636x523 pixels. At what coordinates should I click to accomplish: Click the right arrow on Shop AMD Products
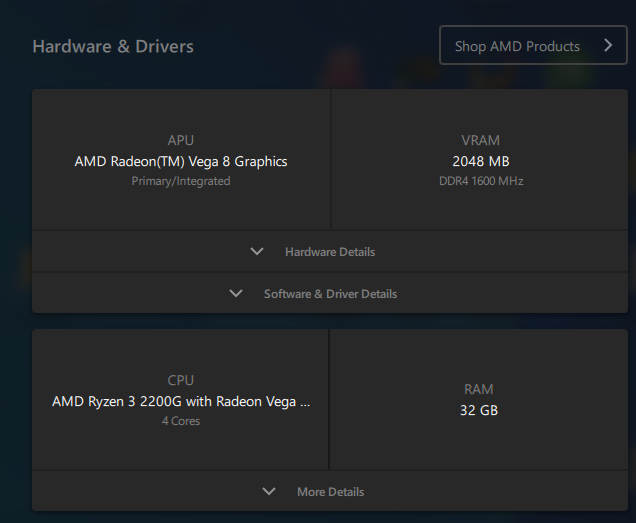coord(607,46)
